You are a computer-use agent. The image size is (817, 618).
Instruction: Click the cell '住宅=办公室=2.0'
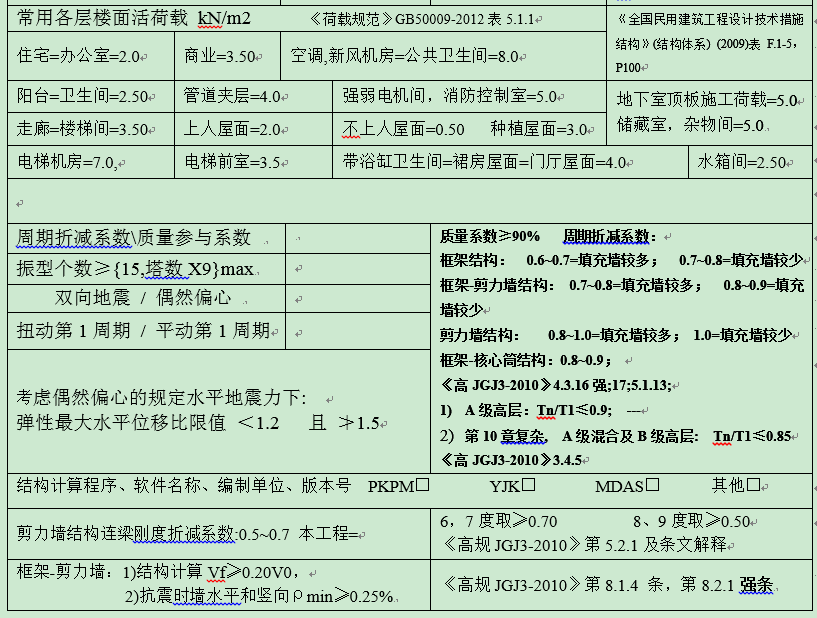tap(91, 56)
